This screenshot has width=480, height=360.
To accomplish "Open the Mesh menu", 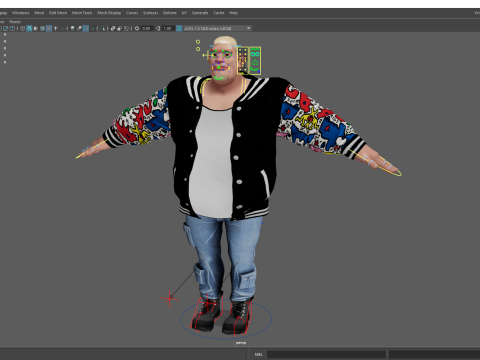I will (x=39, y=13).
